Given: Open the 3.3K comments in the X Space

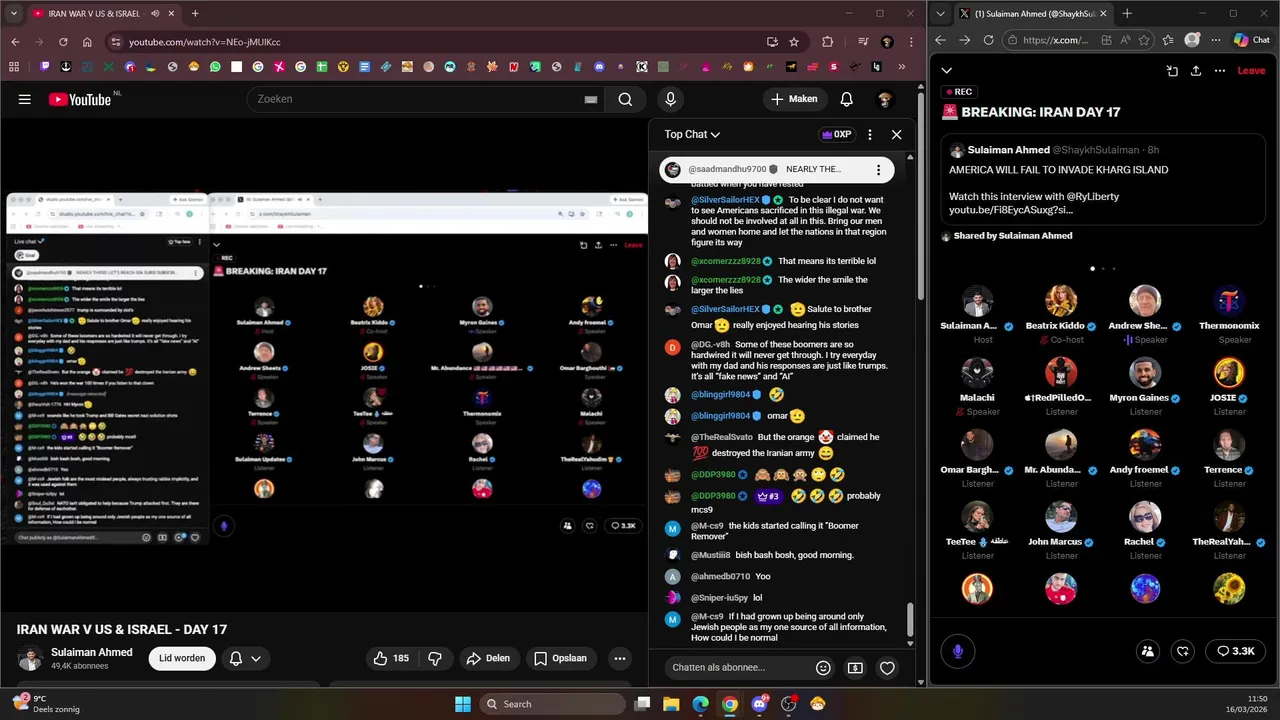Looking at the screenshot, I should click(1236, 651).
